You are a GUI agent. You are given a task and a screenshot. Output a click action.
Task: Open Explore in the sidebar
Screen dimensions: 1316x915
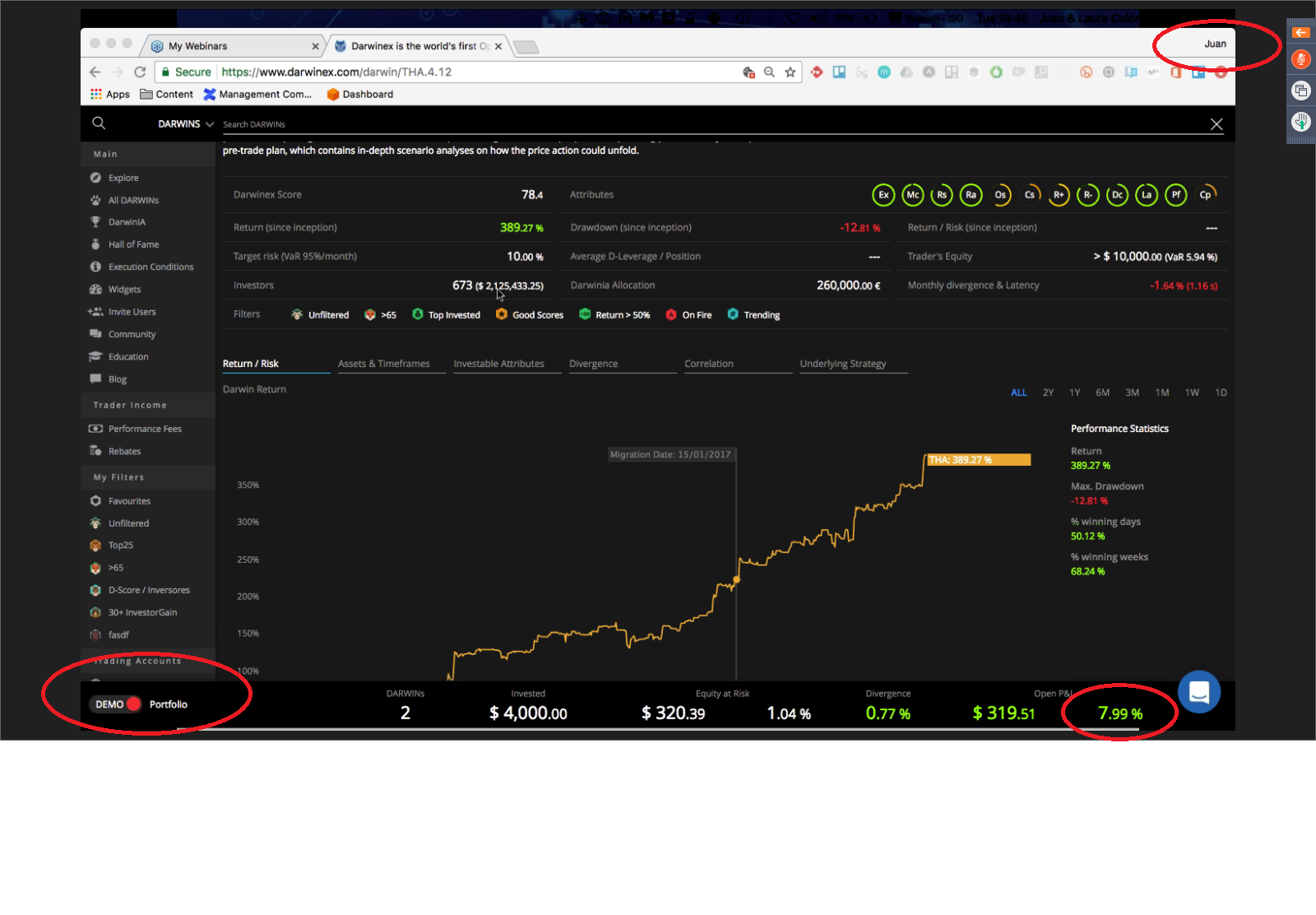(123, 178)
